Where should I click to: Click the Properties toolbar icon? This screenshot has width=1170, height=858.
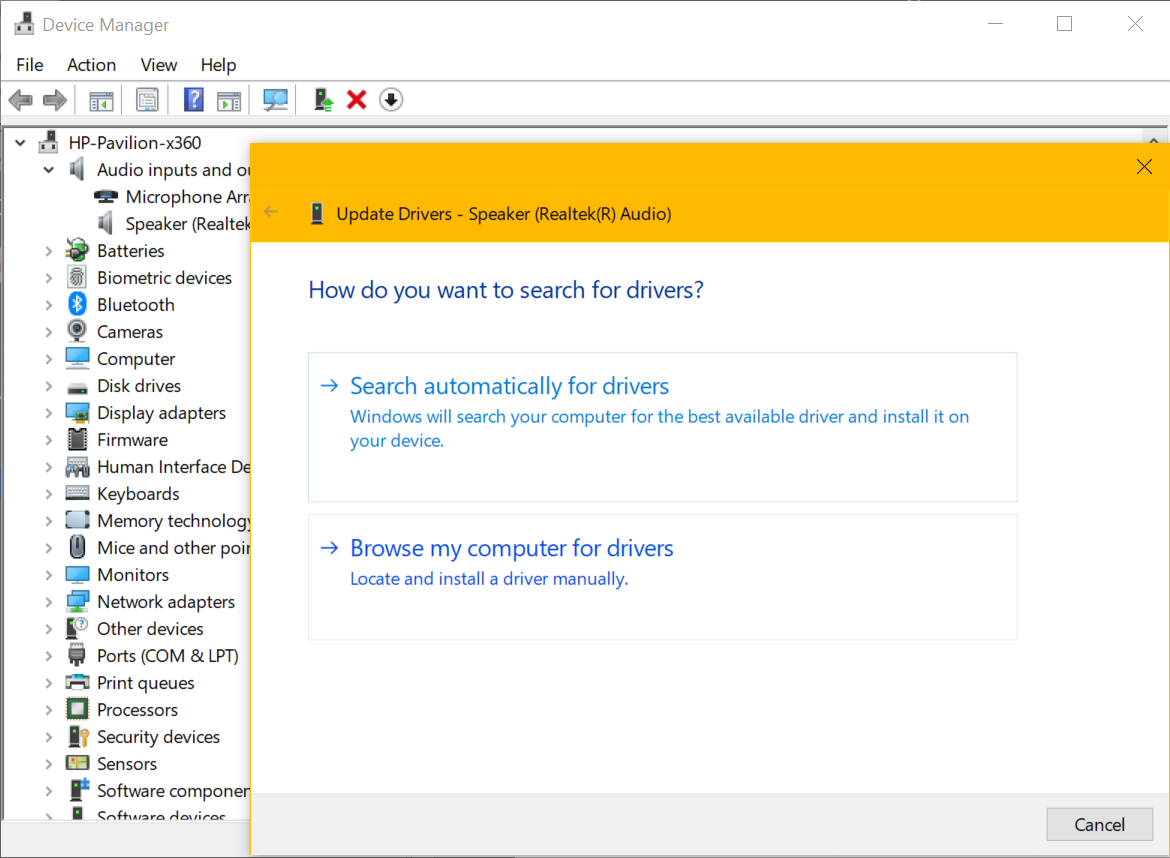(x=147, y=99)
